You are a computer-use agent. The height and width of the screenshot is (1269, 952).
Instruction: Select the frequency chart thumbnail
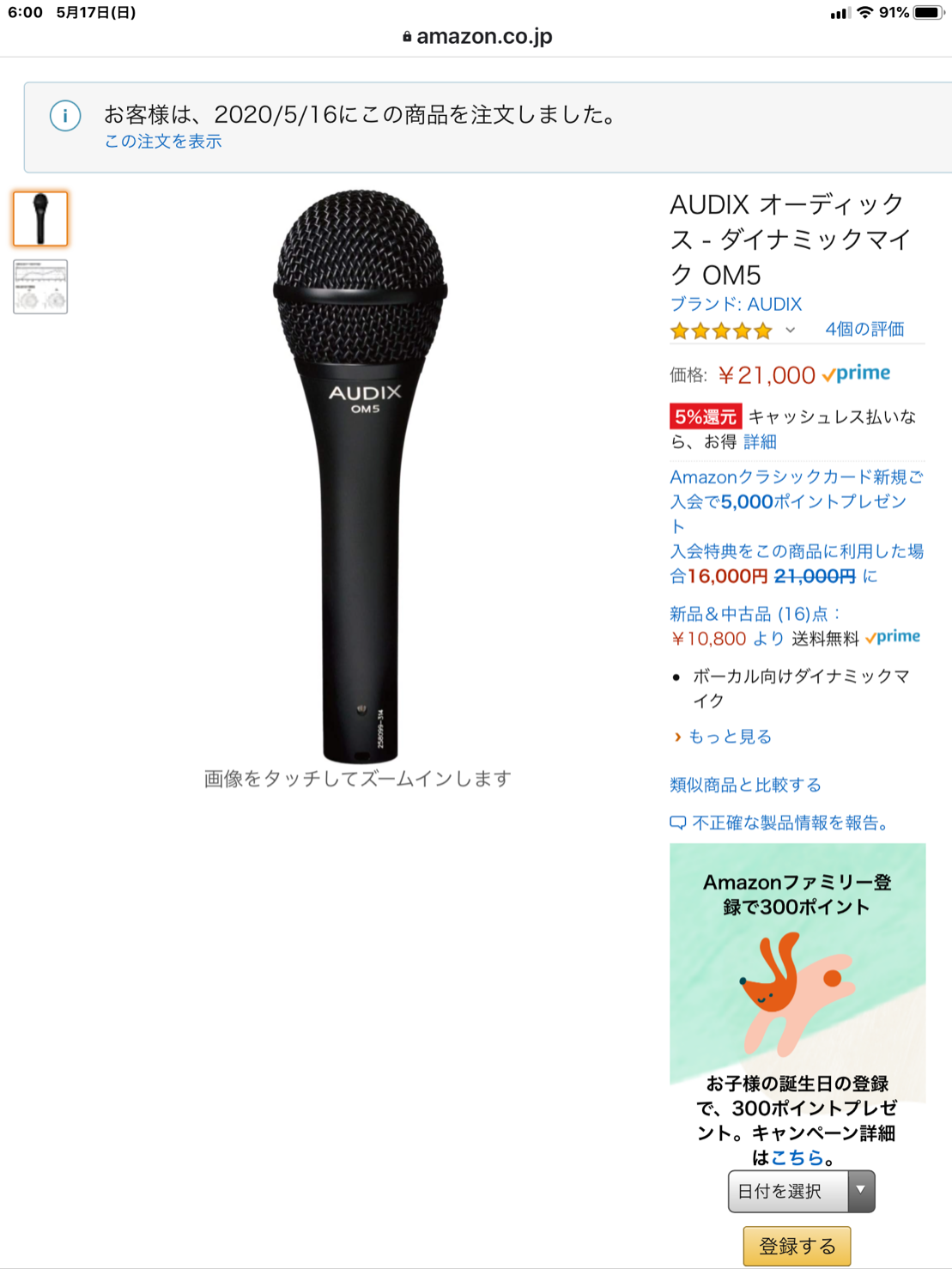(x=40, y=287)
